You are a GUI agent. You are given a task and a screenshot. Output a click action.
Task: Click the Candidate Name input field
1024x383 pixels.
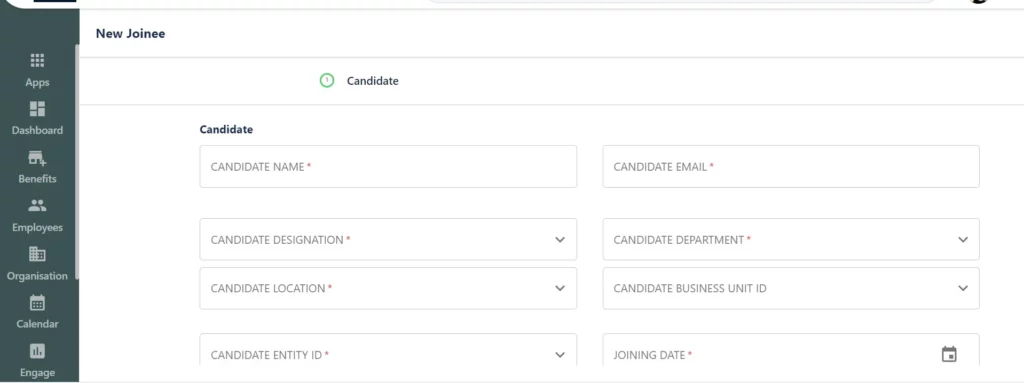[388, 167]
